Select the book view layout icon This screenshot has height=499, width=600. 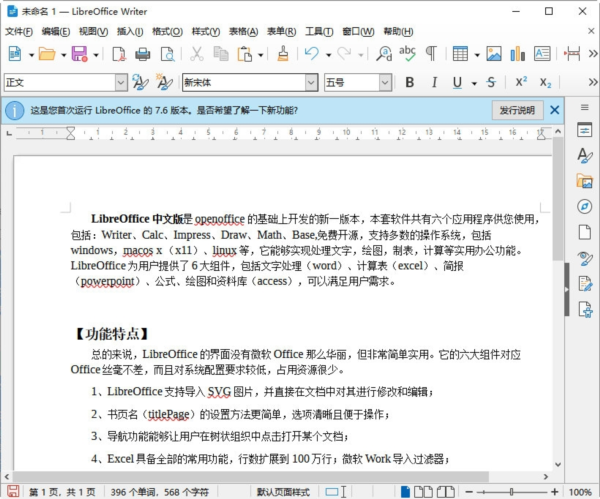click(x=445, y=492)
